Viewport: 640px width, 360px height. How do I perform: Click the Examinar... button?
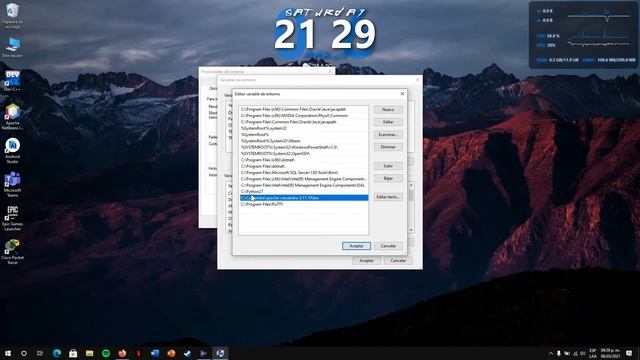pyautogui.click(x=388, y=134)
